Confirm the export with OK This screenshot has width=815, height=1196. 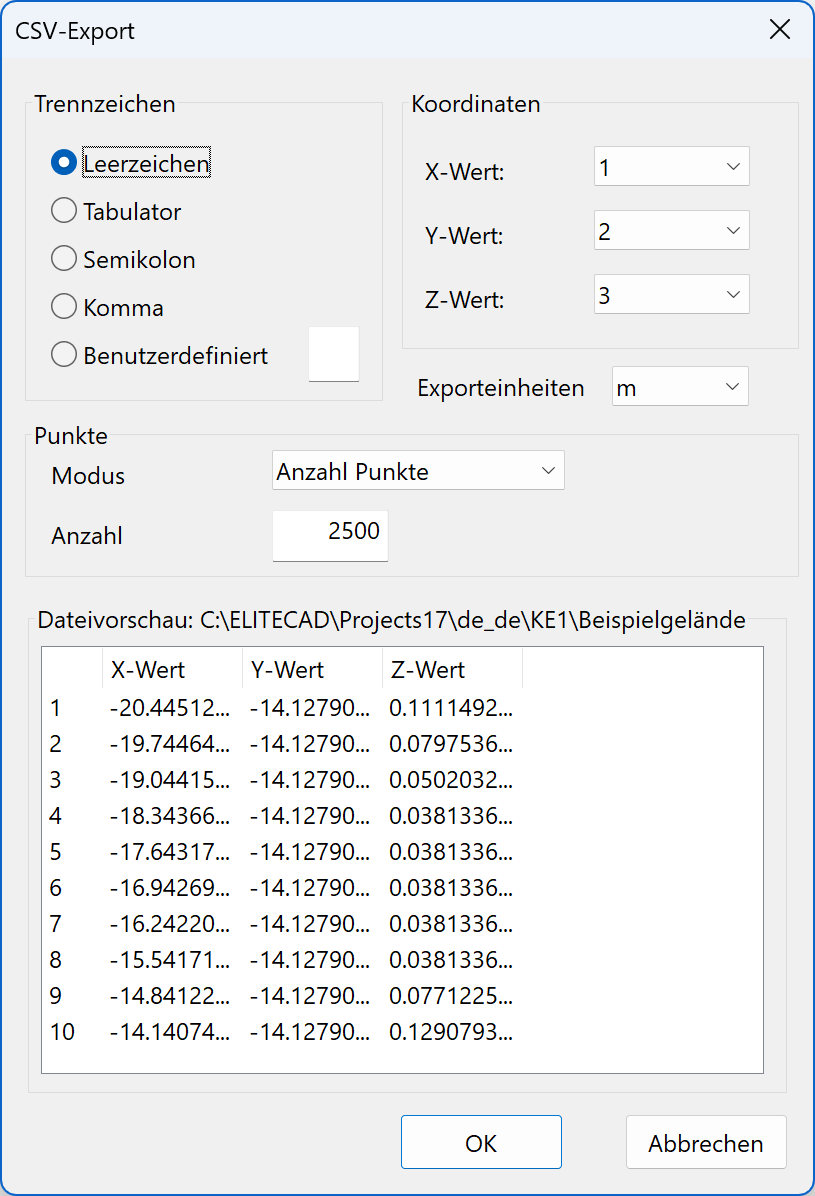(481, 1142)
